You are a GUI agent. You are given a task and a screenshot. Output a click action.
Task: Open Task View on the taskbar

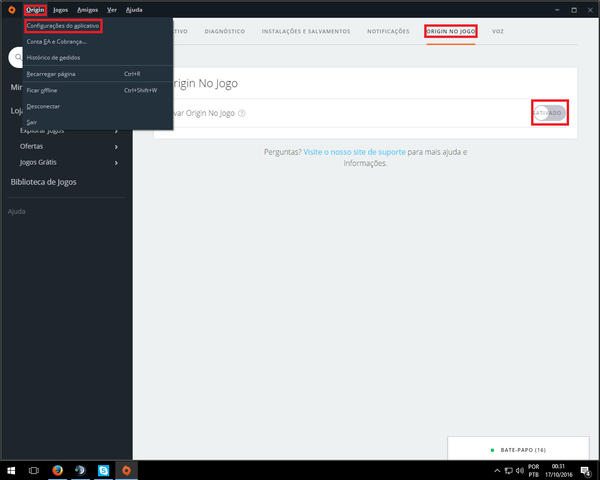(33, 470)
